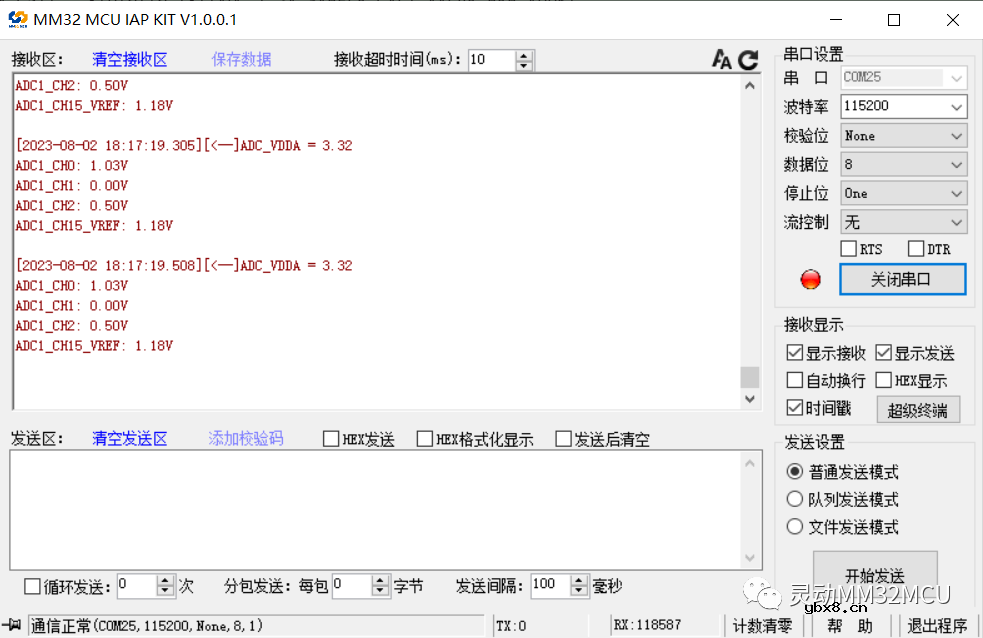Expand the 校验位 parity dropdown
This screenshot has height=638, width=983.
[903, 135]
